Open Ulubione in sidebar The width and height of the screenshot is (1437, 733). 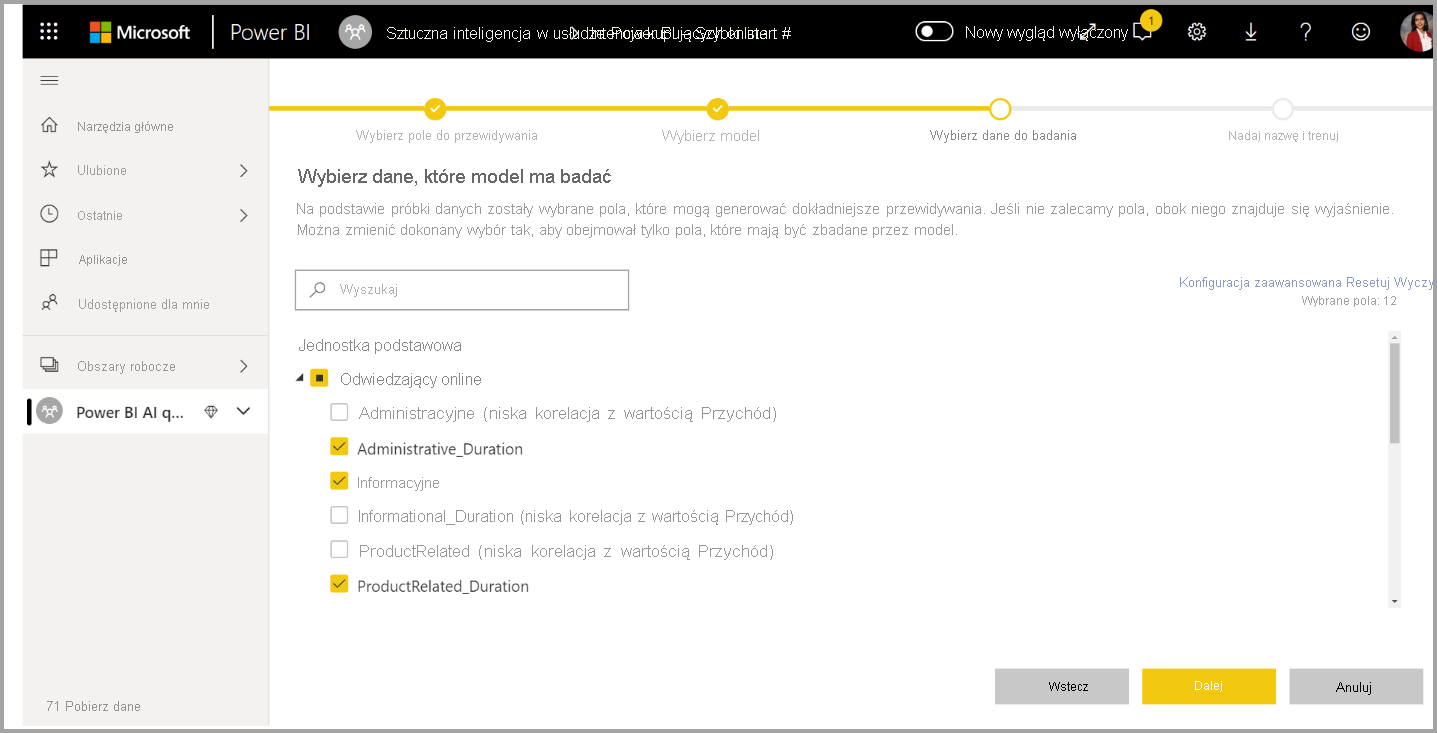coord(102,171)
